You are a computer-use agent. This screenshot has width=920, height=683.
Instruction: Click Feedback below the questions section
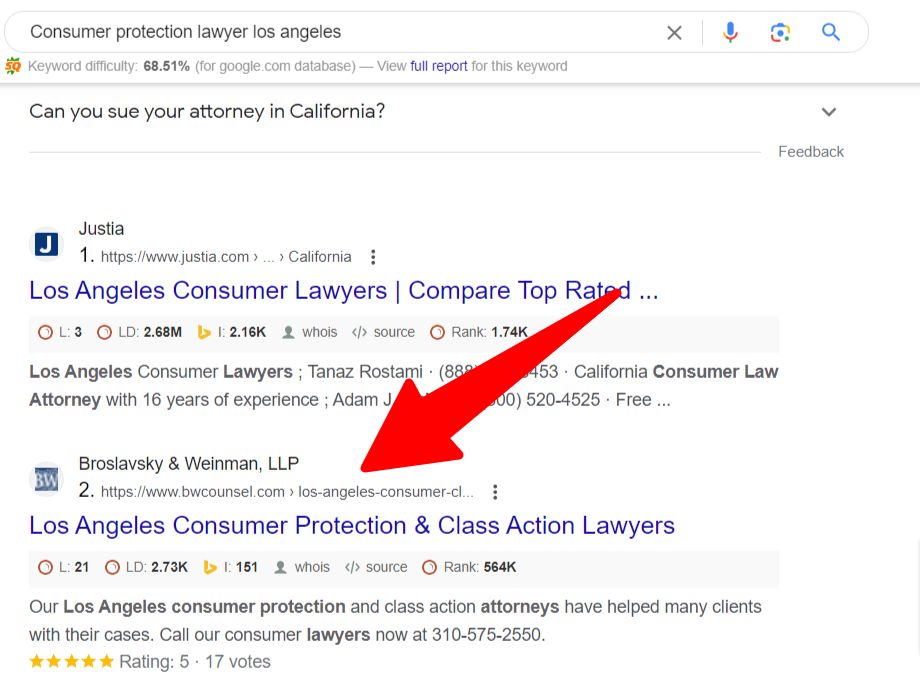tap(811, 152)
